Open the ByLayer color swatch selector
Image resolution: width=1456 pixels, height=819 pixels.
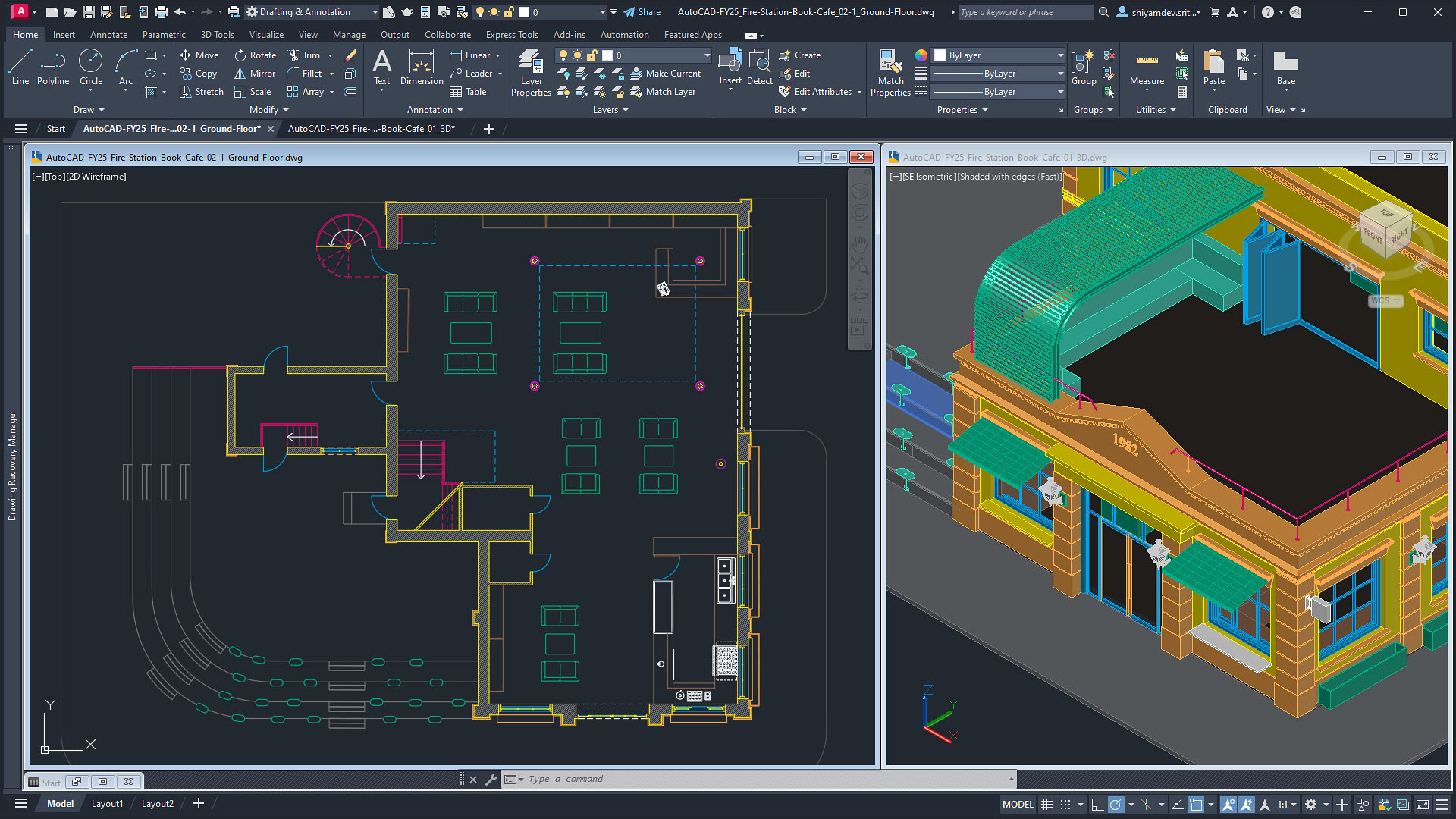pyautogui.click(x=998, y=55)
